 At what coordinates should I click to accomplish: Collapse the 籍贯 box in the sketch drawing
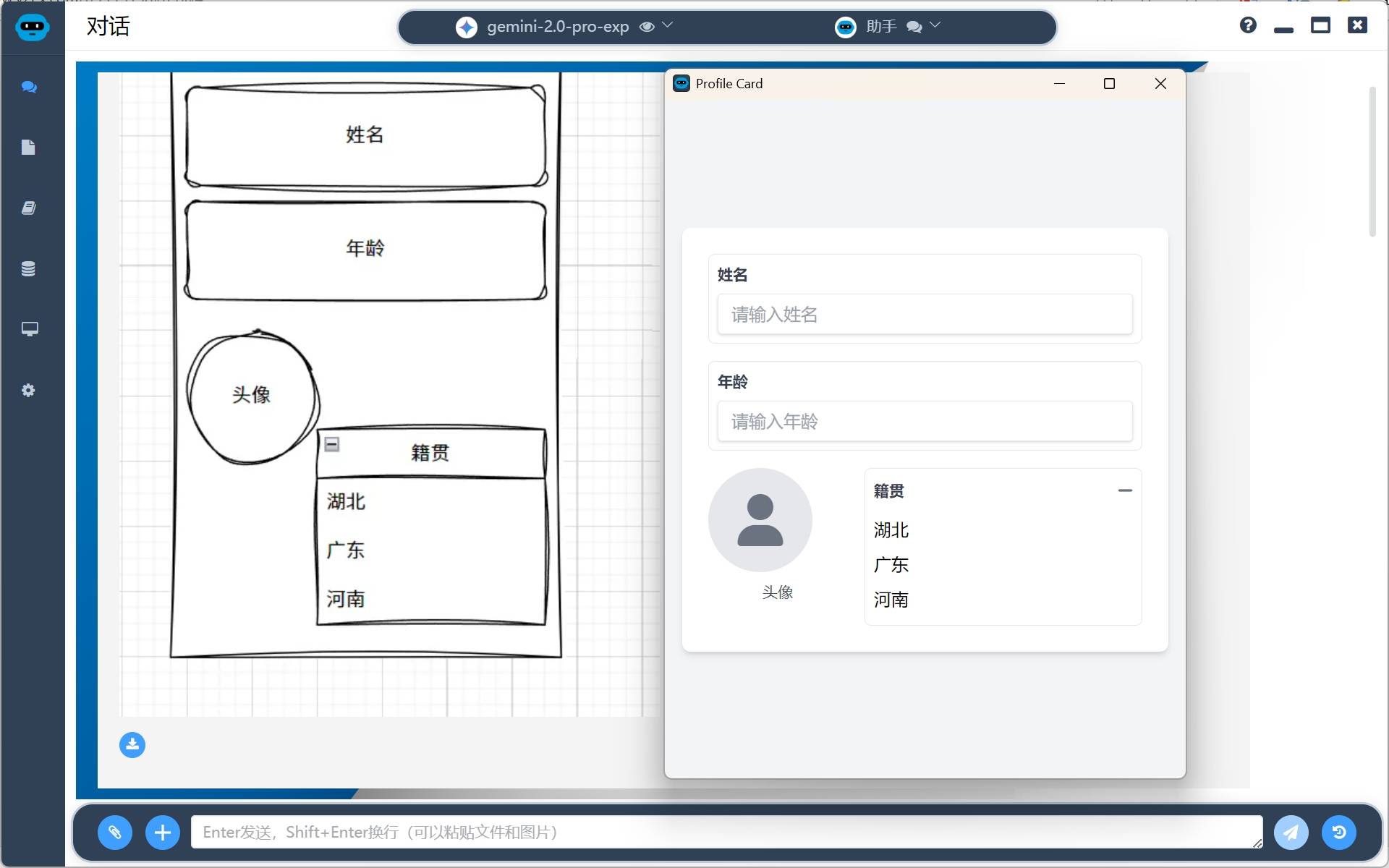(x=331, y=444)
